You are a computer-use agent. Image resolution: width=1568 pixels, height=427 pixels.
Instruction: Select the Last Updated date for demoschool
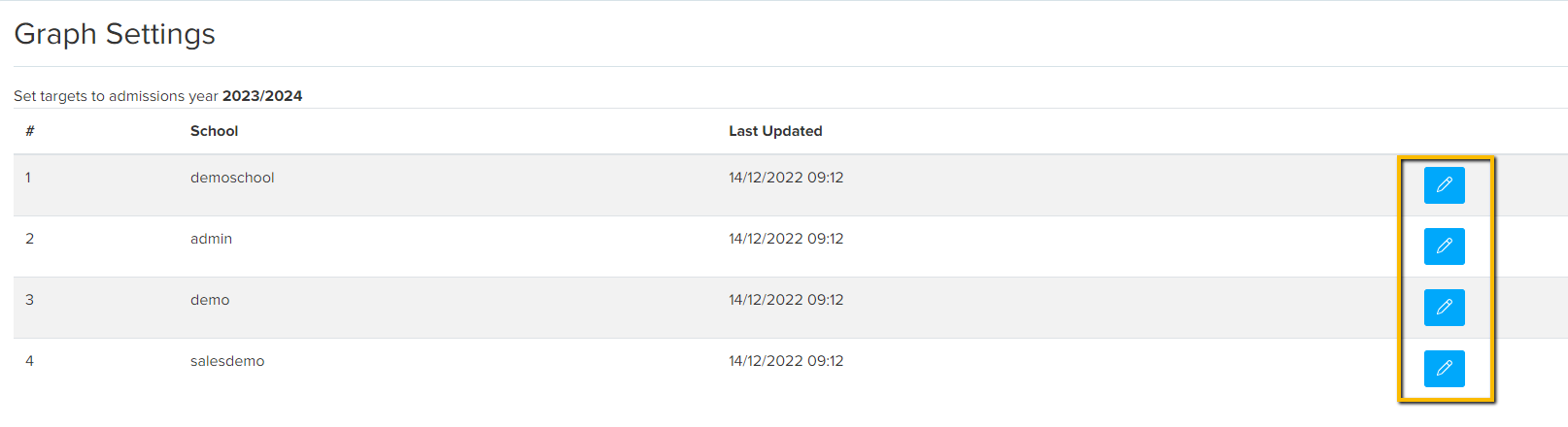pyautogui.click(x=786, y=178)
